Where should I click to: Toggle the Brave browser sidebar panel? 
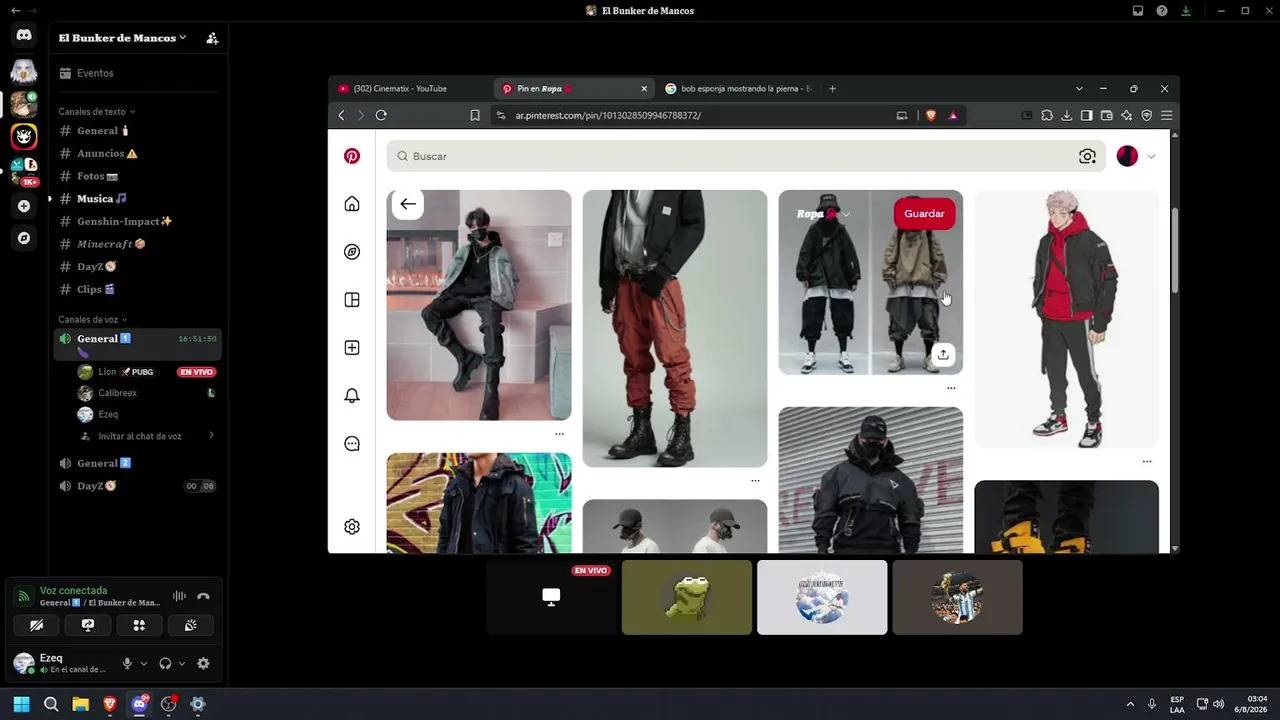click(1087, 115)
